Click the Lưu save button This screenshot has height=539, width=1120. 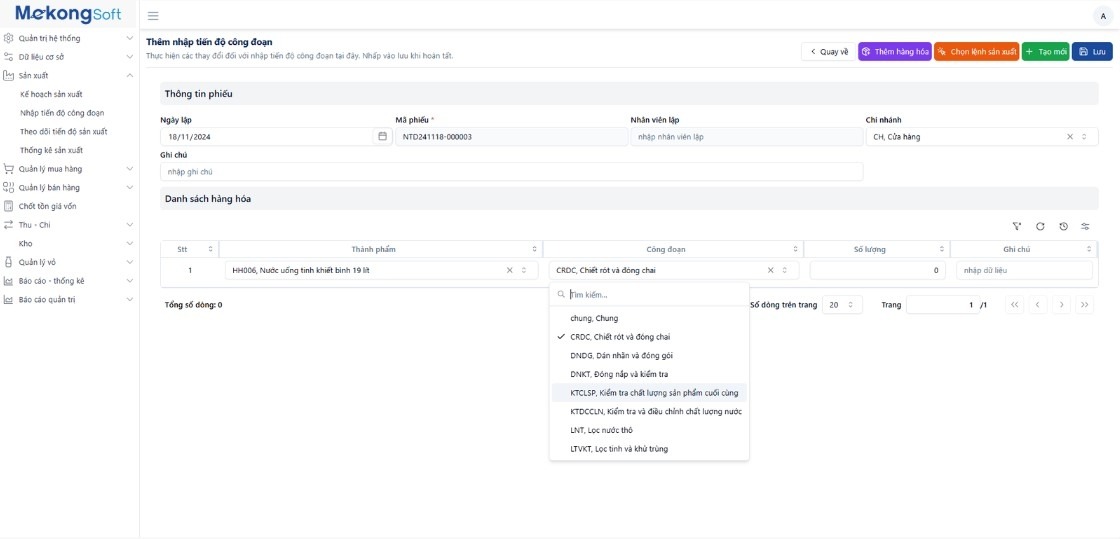(1092, 51)
